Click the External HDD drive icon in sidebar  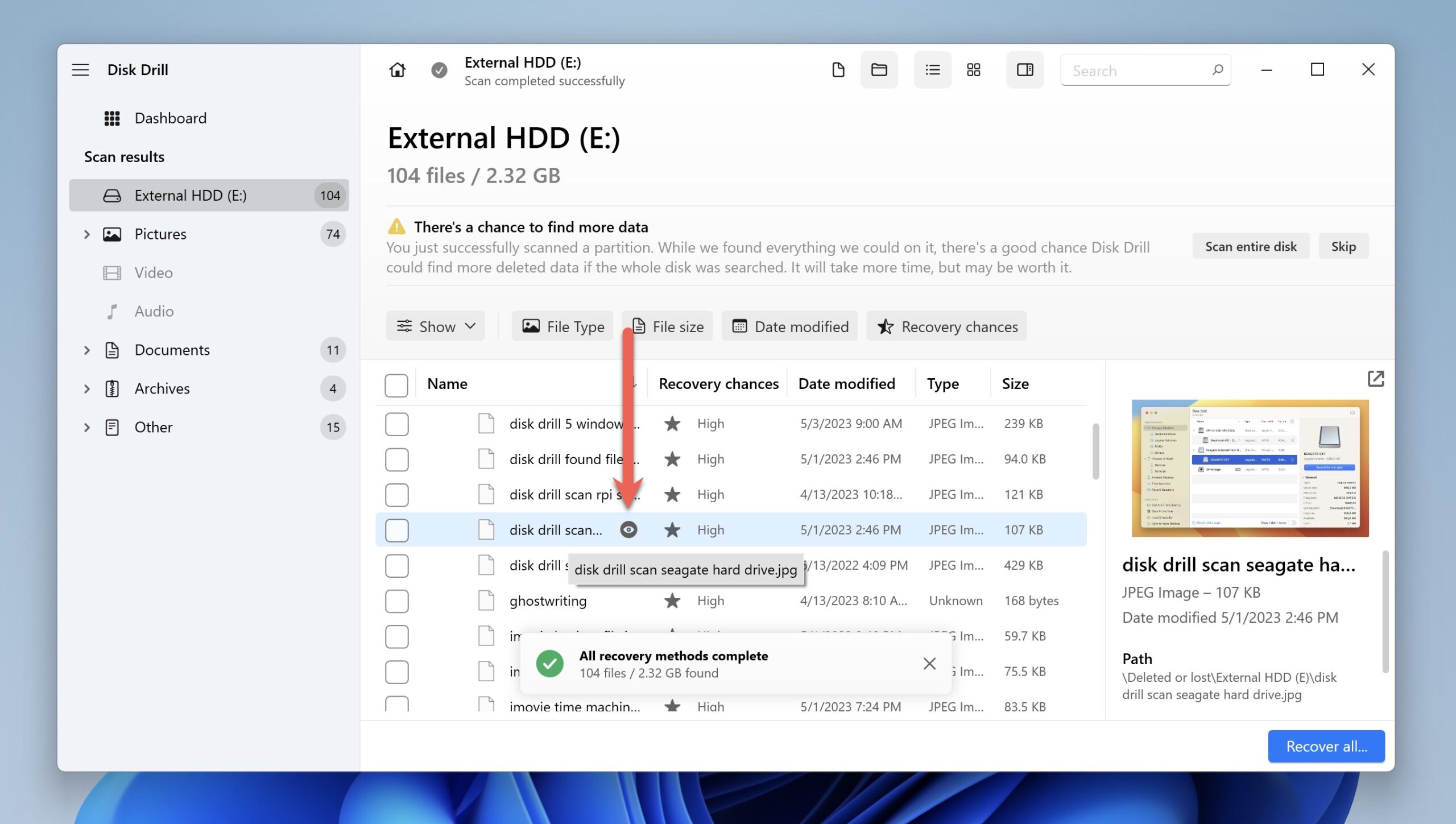(x=112, y=196)
